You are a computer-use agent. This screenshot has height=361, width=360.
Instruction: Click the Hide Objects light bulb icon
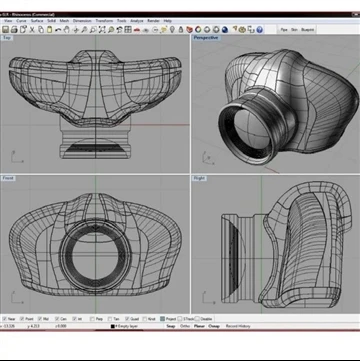coord(172,29)
